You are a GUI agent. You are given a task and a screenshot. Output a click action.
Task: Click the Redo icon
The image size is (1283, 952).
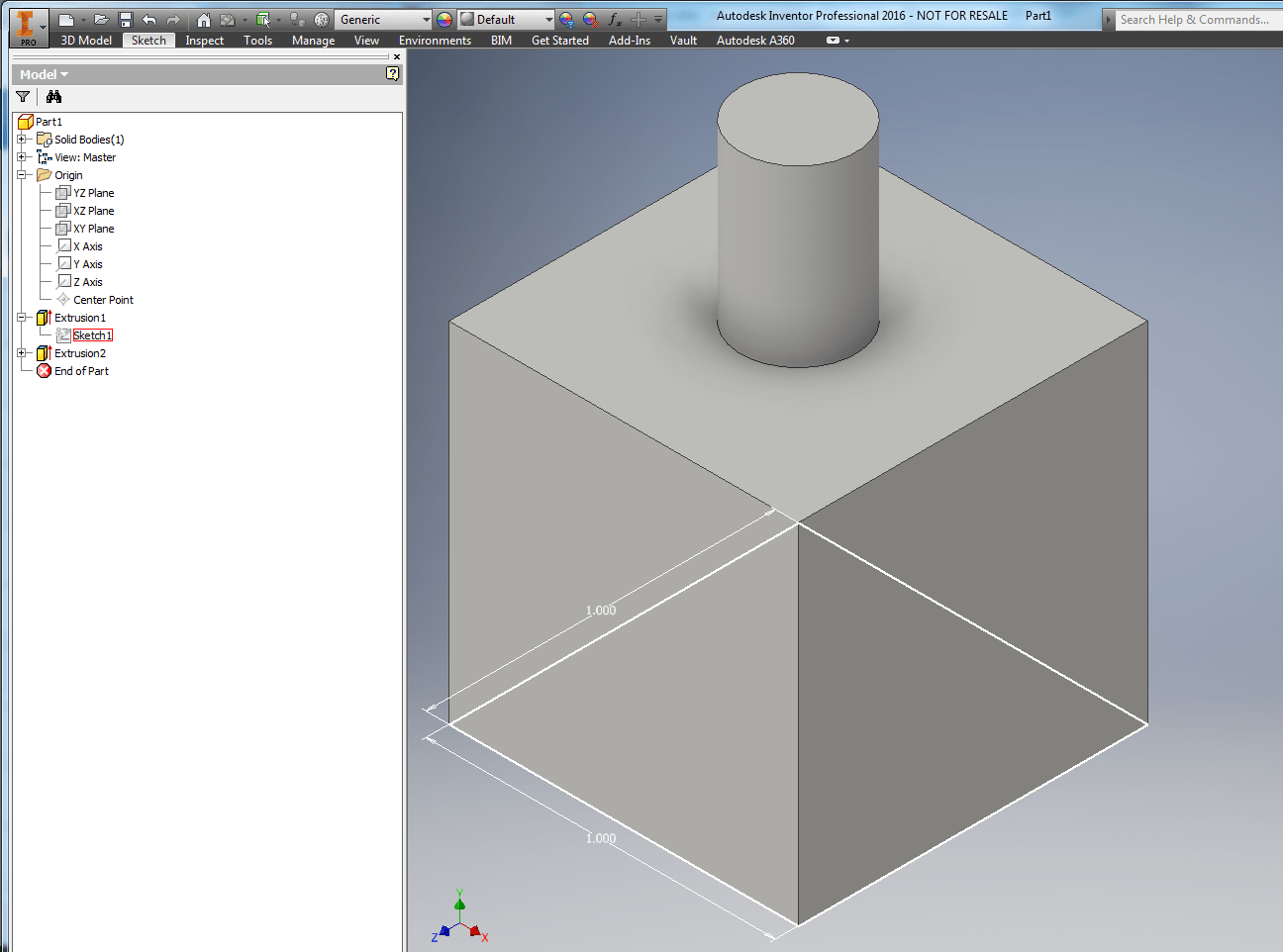(x=172, y=18)
